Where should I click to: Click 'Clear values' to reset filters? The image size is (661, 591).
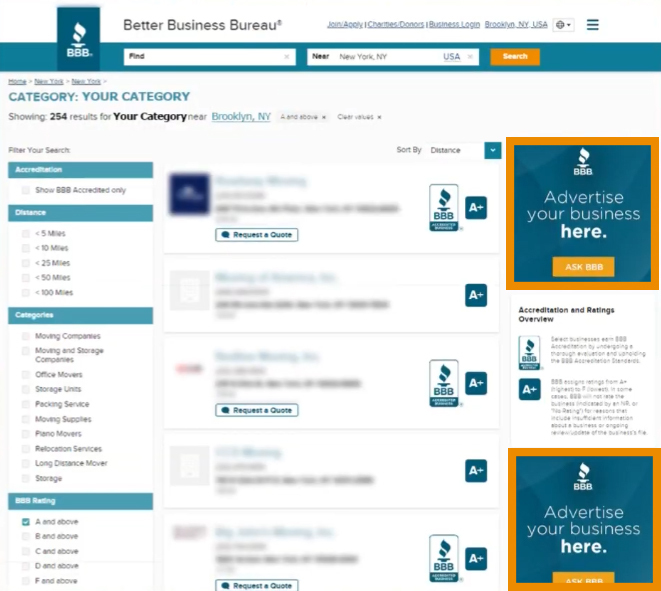(359, 117)
